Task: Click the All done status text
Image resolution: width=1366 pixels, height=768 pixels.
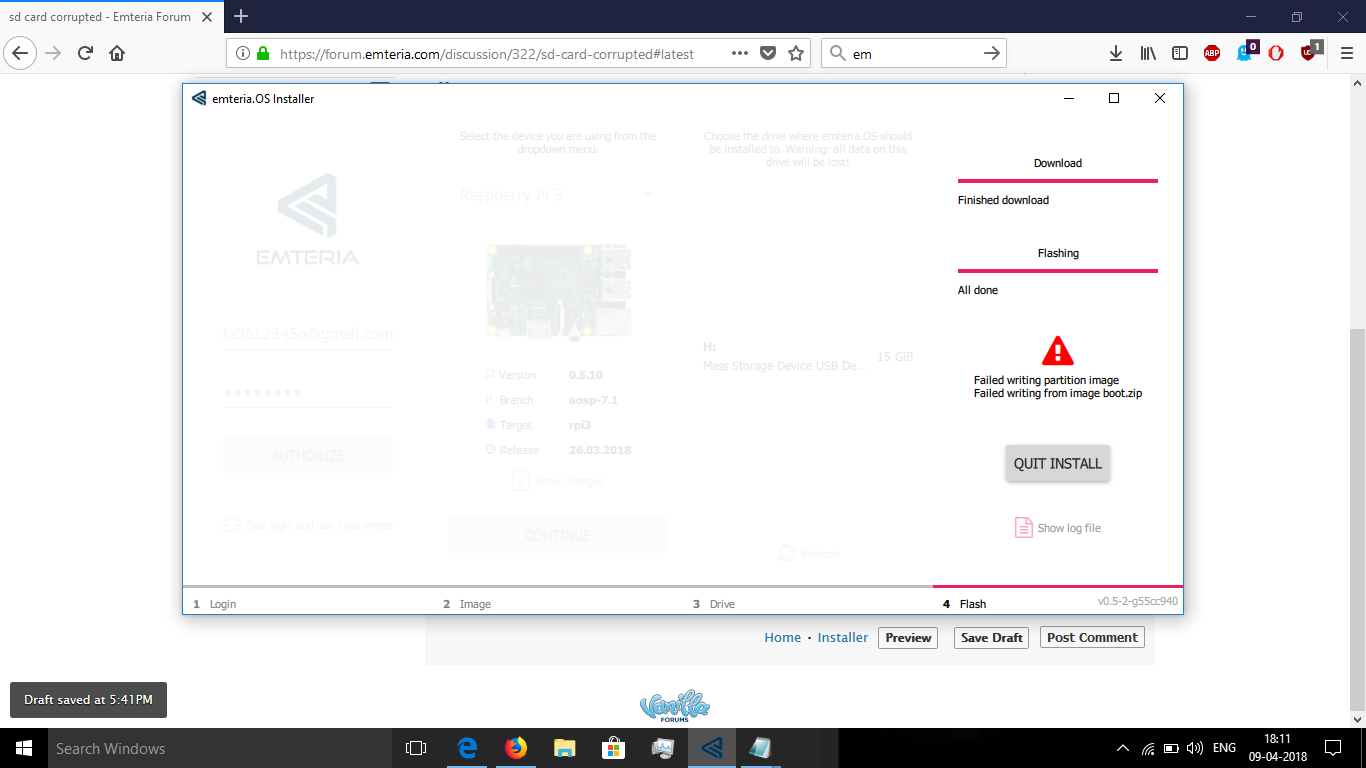Action: pos(978,290)
